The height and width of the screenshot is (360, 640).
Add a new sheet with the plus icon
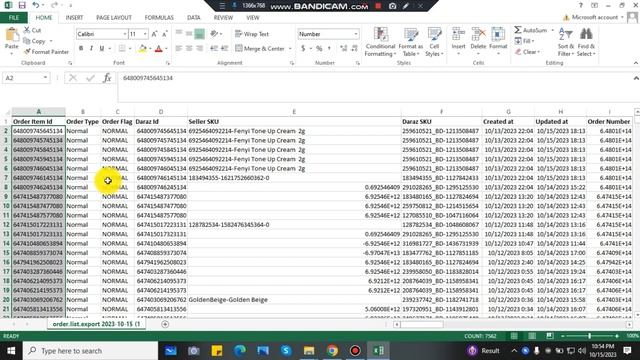coord(165,324)
